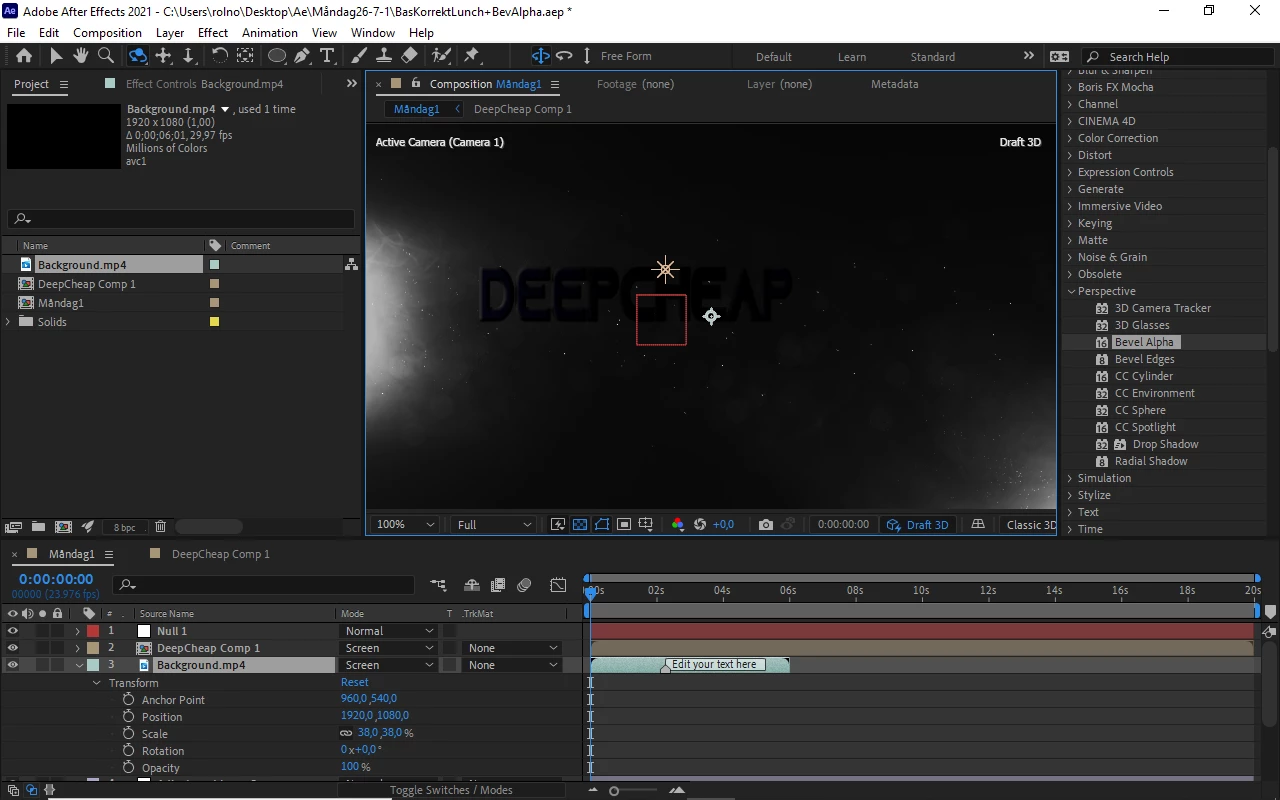Select the Pan Behind anchor point tool
The width and height of the screenshot is (1280, 800).
click(x=245, y=56)
